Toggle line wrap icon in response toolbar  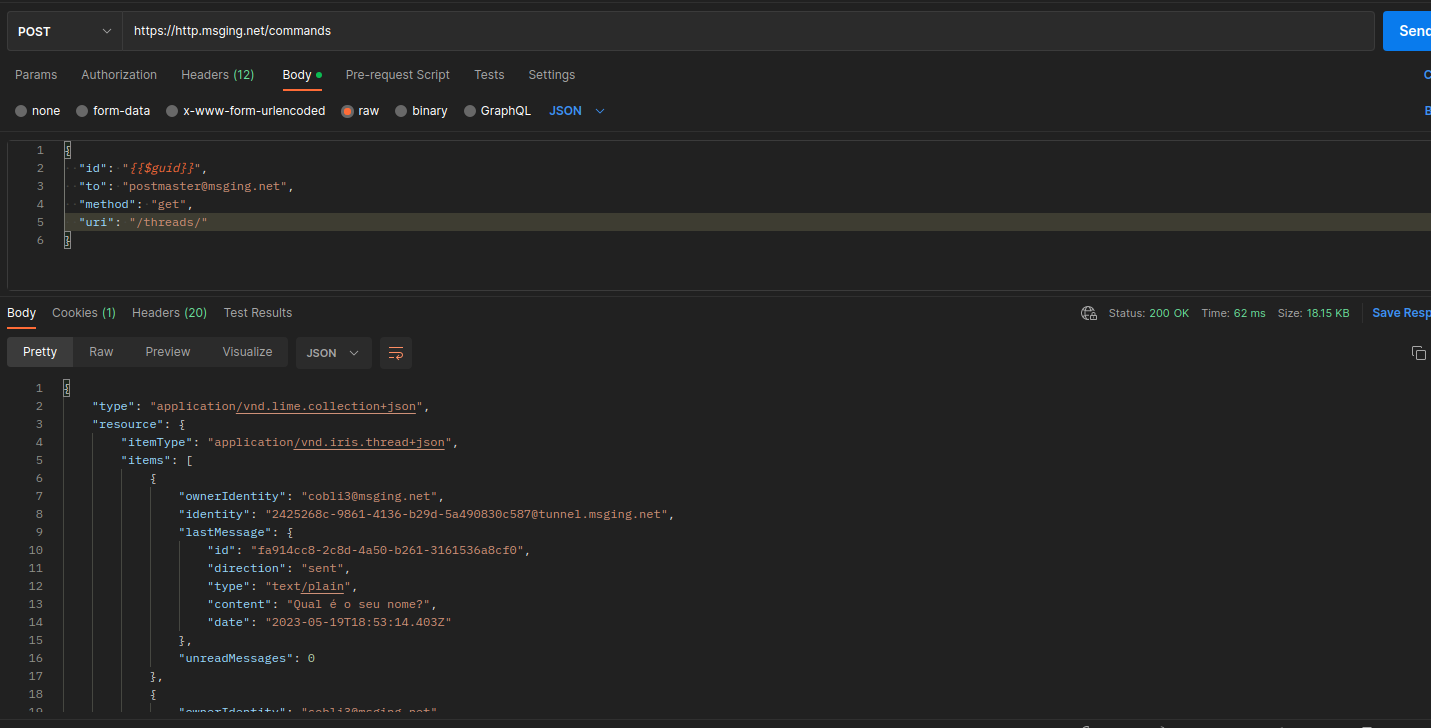[x=396, y=353]
